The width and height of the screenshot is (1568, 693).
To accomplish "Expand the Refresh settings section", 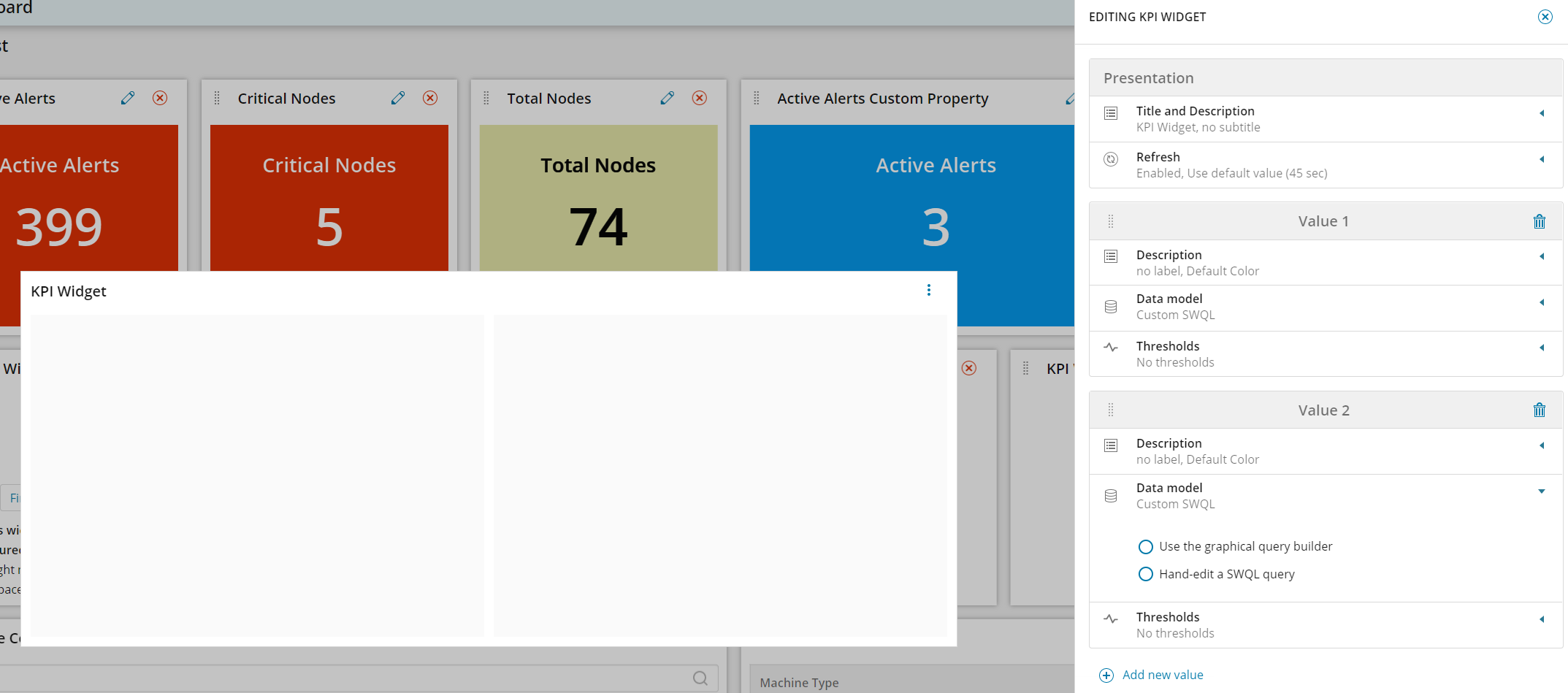I will [1542, 159].
